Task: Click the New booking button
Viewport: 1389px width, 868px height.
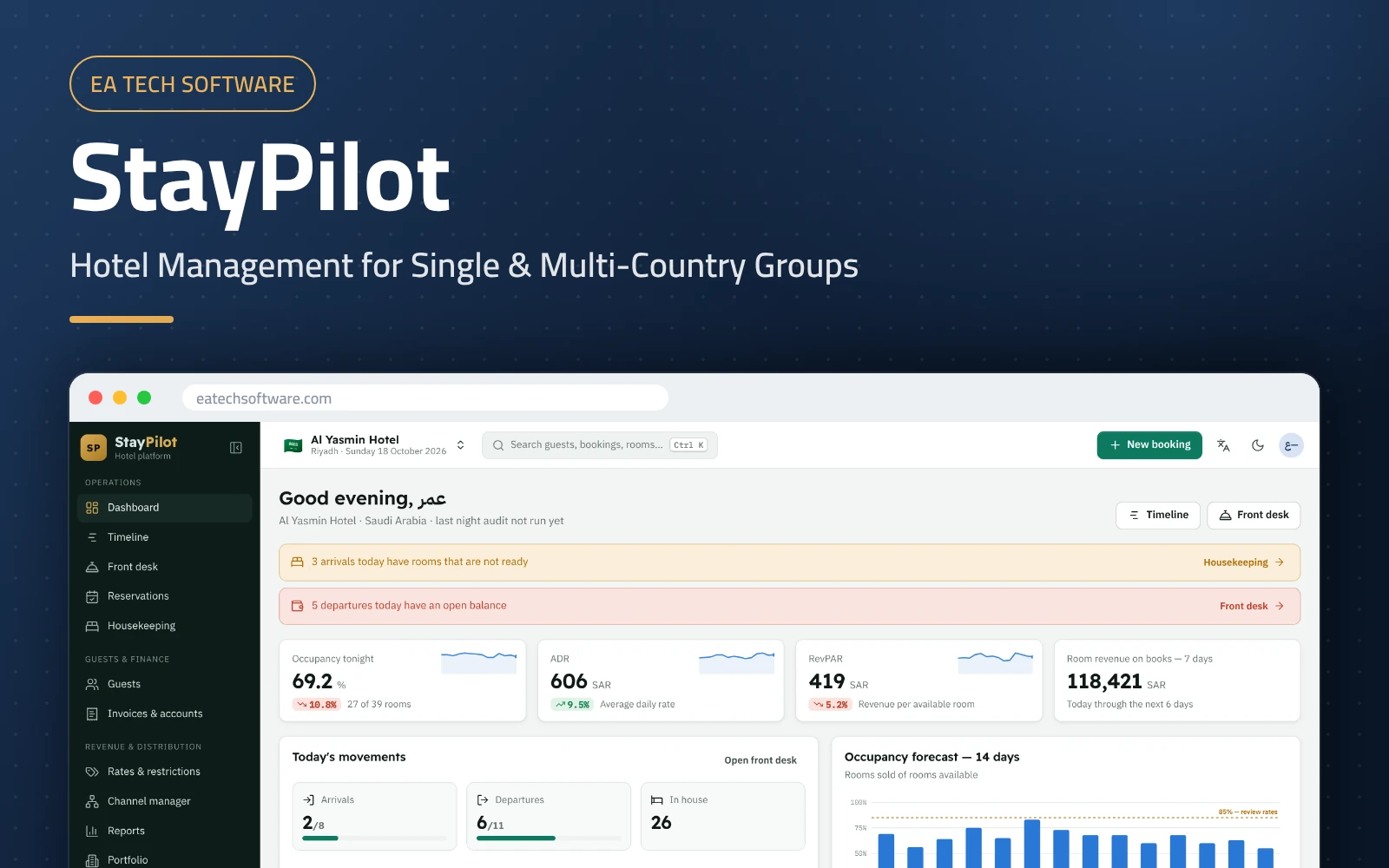Action: [x=1149, y=445]
